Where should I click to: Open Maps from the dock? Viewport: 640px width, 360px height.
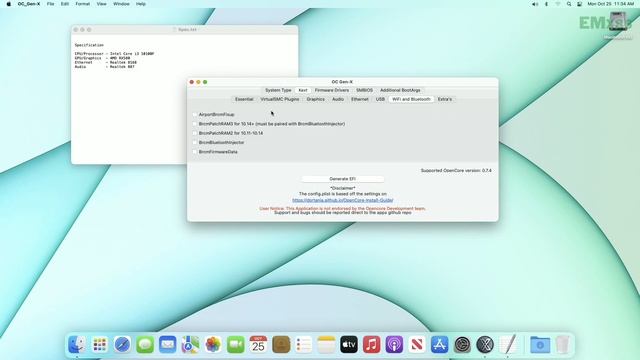click(190, 345)
